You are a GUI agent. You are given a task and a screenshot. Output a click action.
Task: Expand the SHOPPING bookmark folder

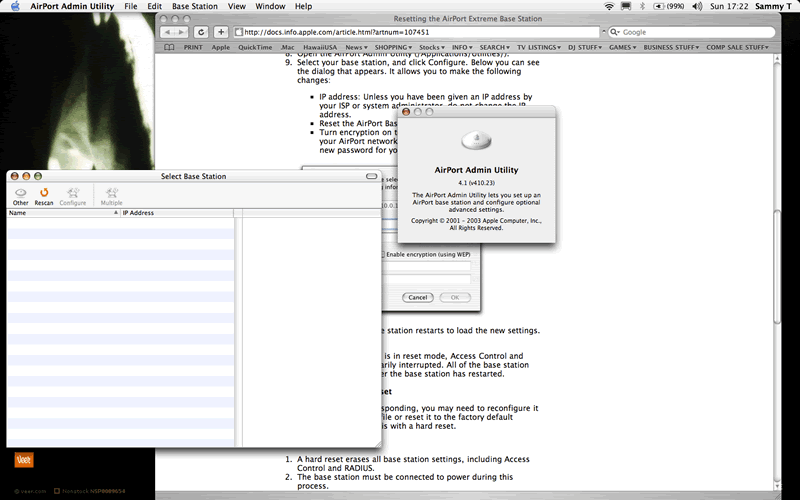pos(393,47)
